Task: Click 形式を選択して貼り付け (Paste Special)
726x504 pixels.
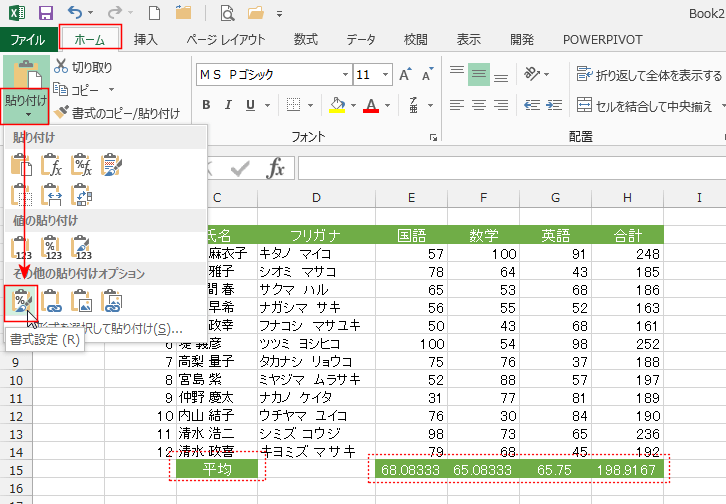Action: (112, 327)
